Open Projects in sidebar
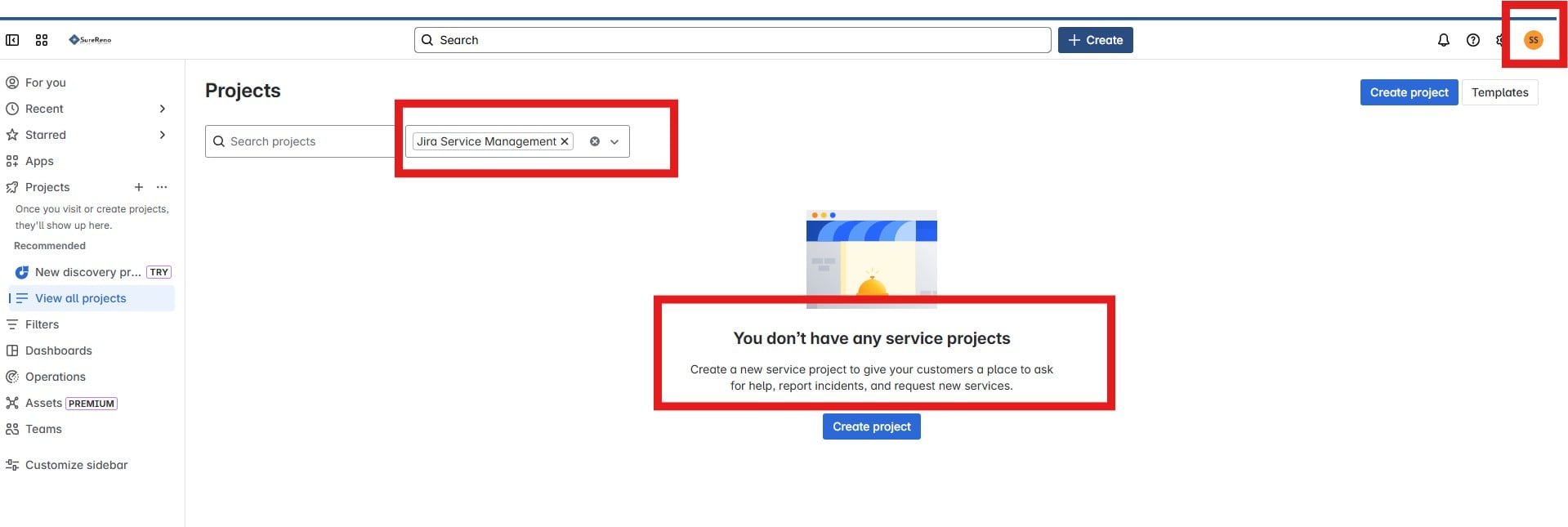The height and width of the screenshot is (527, 1568). [47, 187]
